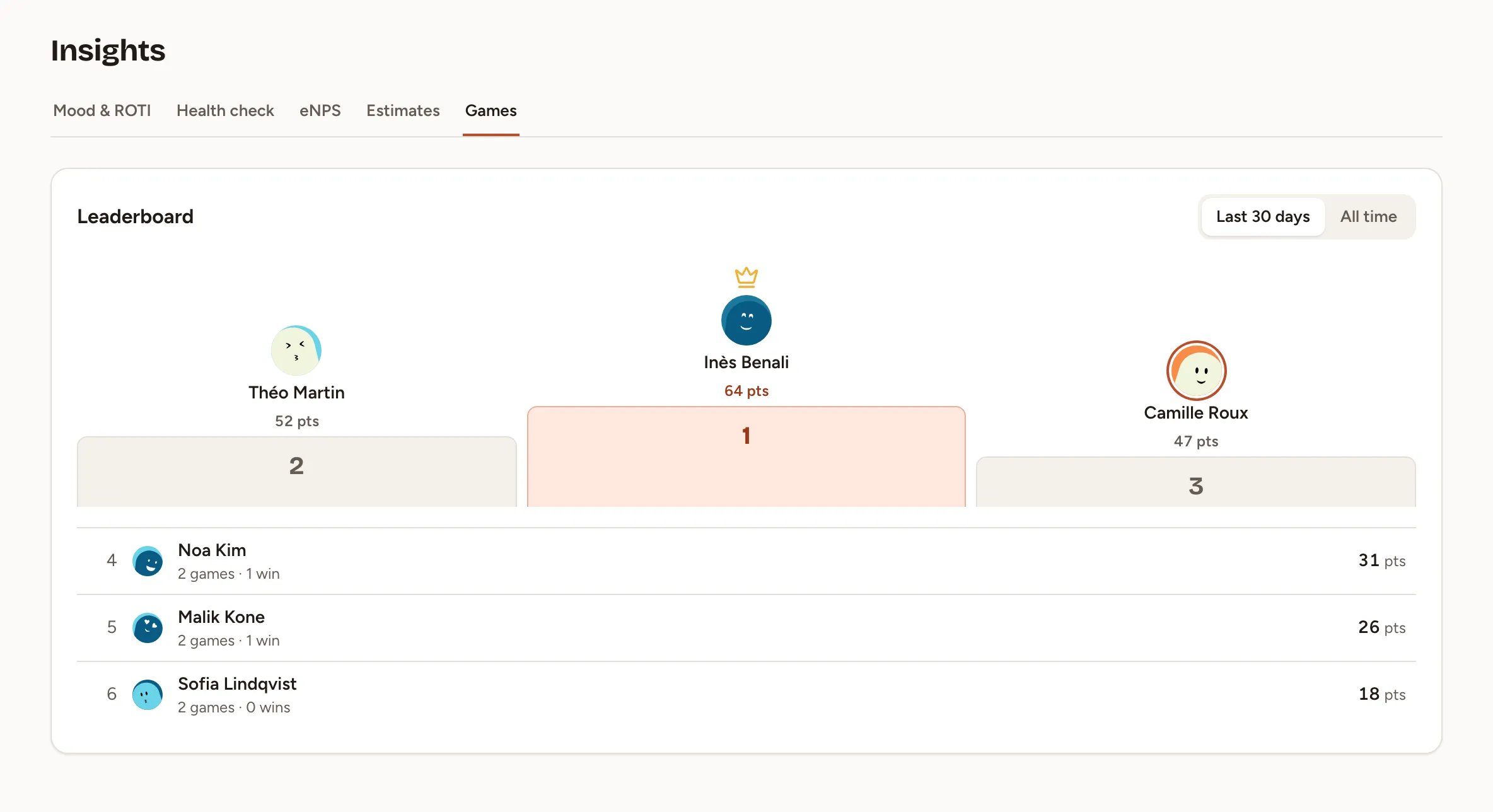The image size is (1493, 812).
Task: Click the name Théo Martin
Action: pyautogui.click(x=296, y=393)
